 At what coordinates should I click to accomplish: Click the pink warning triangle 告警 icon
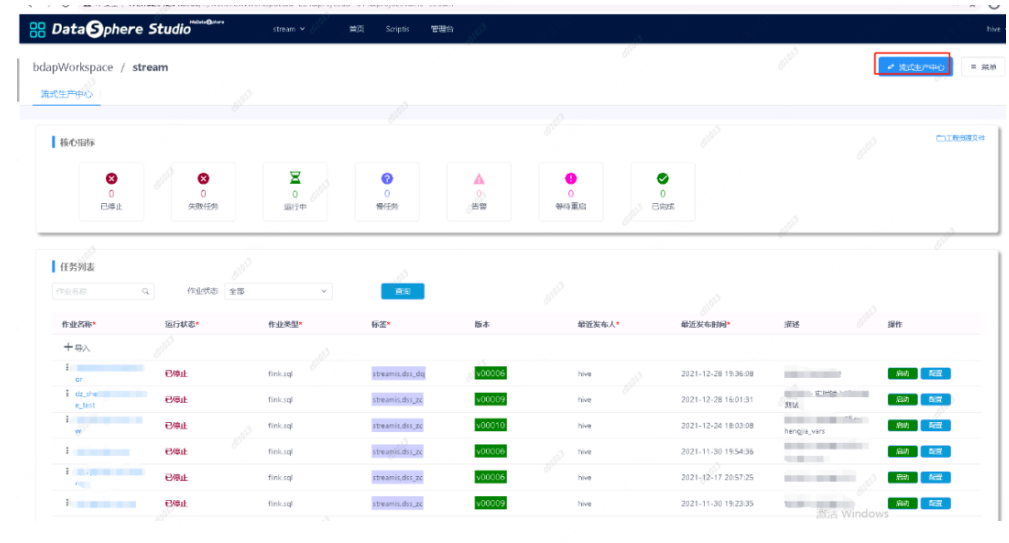[x=479, y=179]
